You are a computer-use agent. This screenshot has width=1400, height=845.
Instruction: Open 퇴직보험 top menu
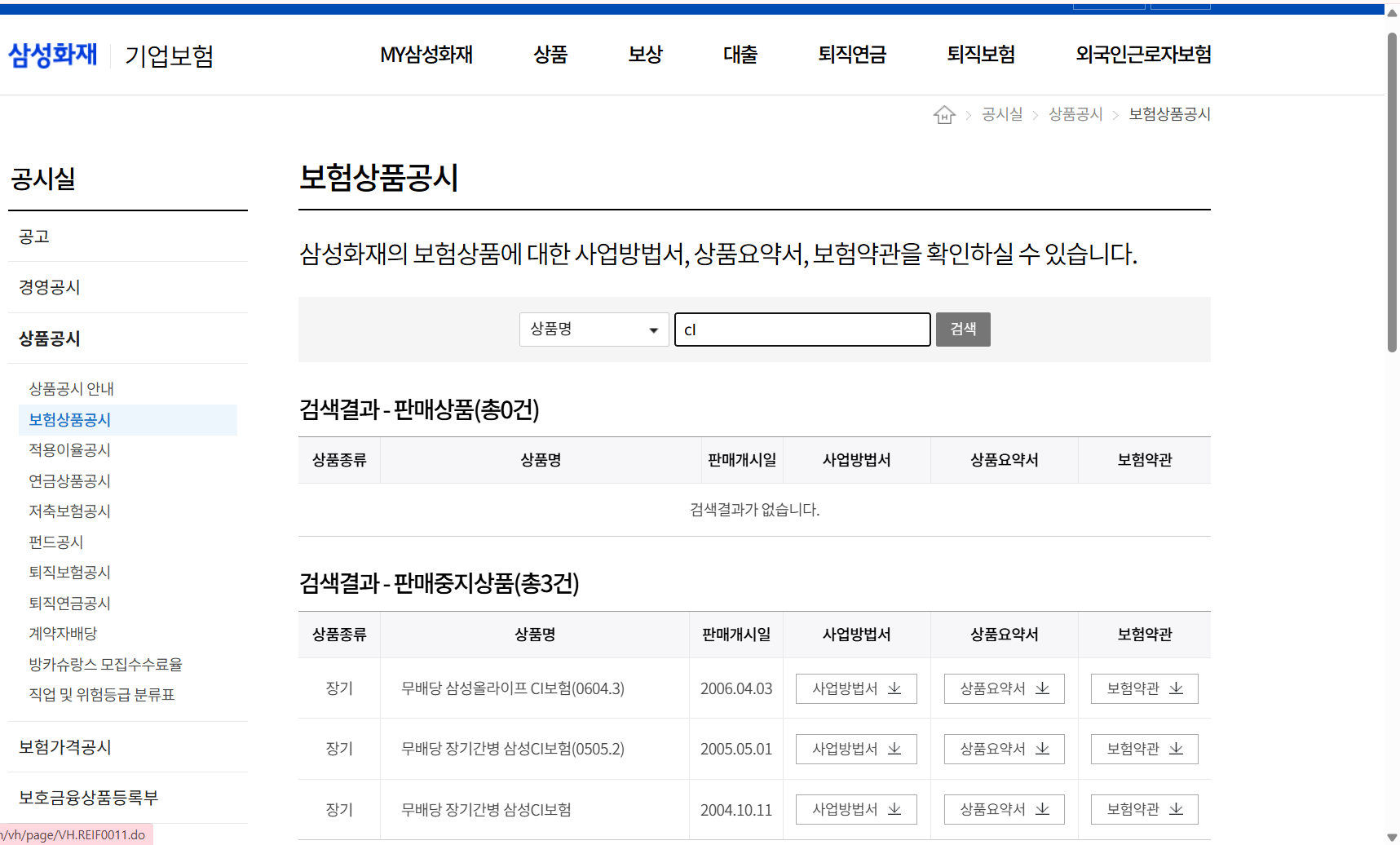pos(981,55)
